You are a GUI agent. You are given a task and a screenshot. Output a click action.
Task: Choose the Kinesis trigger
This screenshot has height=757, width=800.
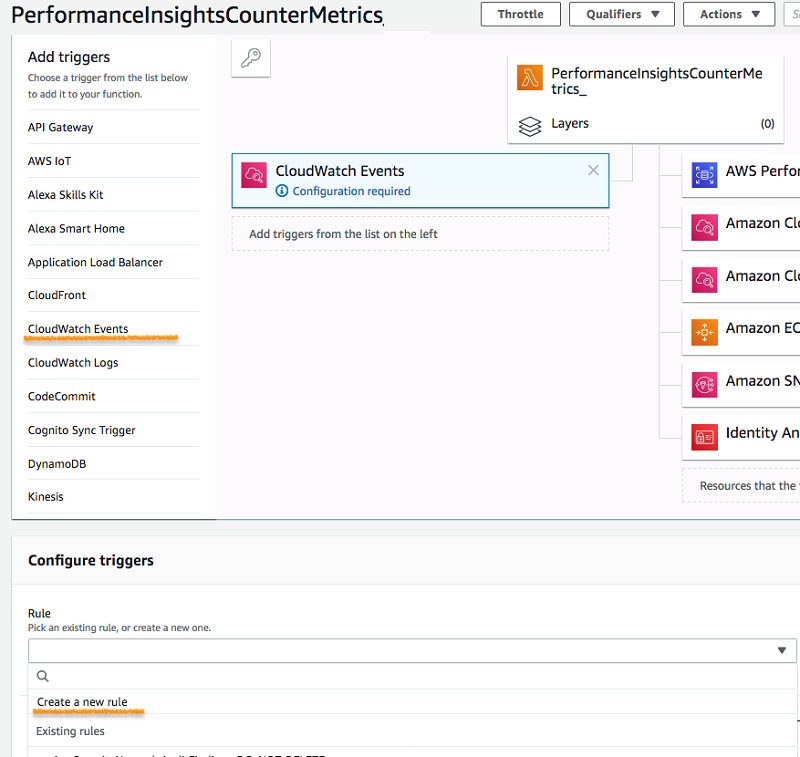click(46, 497)
